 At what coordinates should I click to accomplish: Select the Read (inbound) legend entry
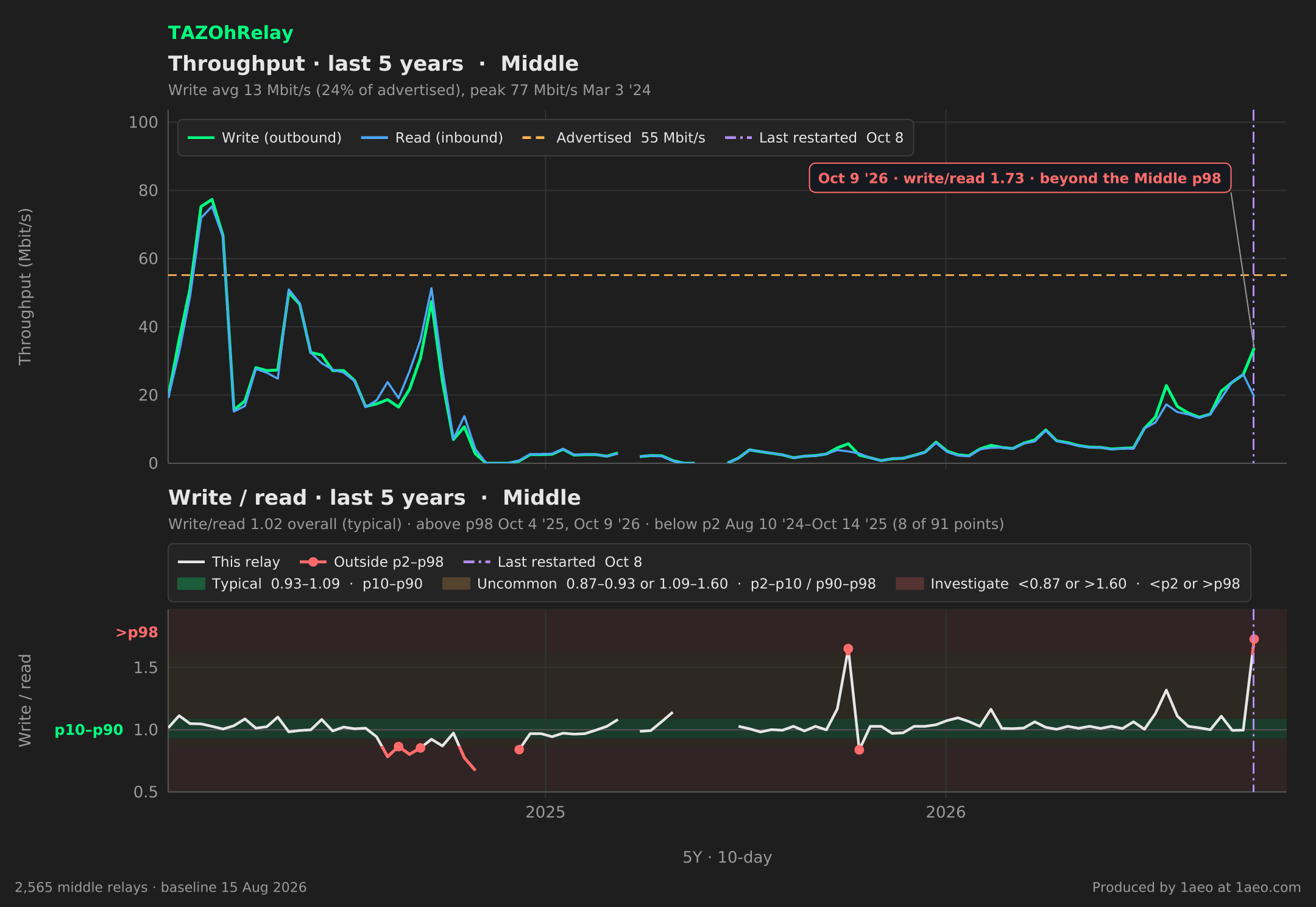(432, 138)
